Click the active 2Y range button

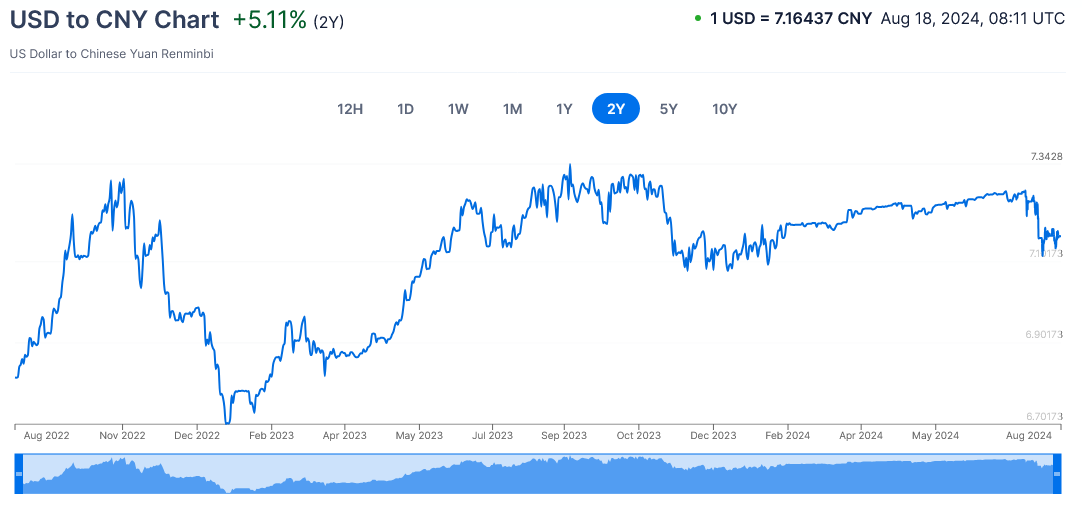(615, 109)
